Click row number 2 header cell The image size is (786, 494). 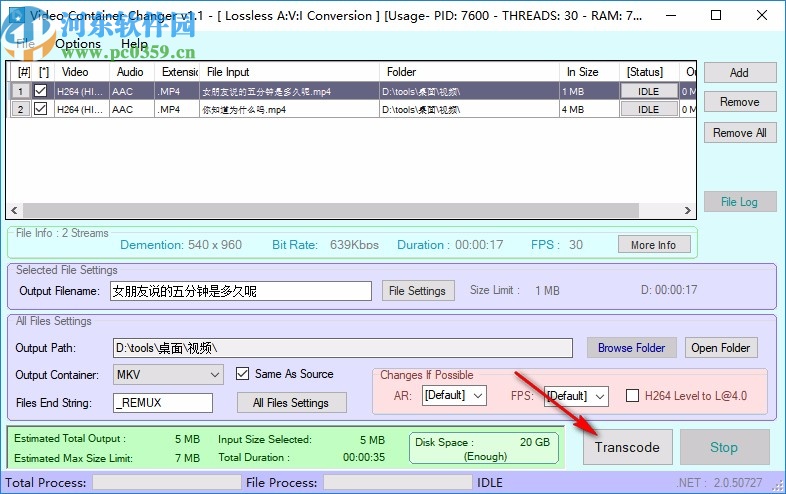[x=20, y=109]
